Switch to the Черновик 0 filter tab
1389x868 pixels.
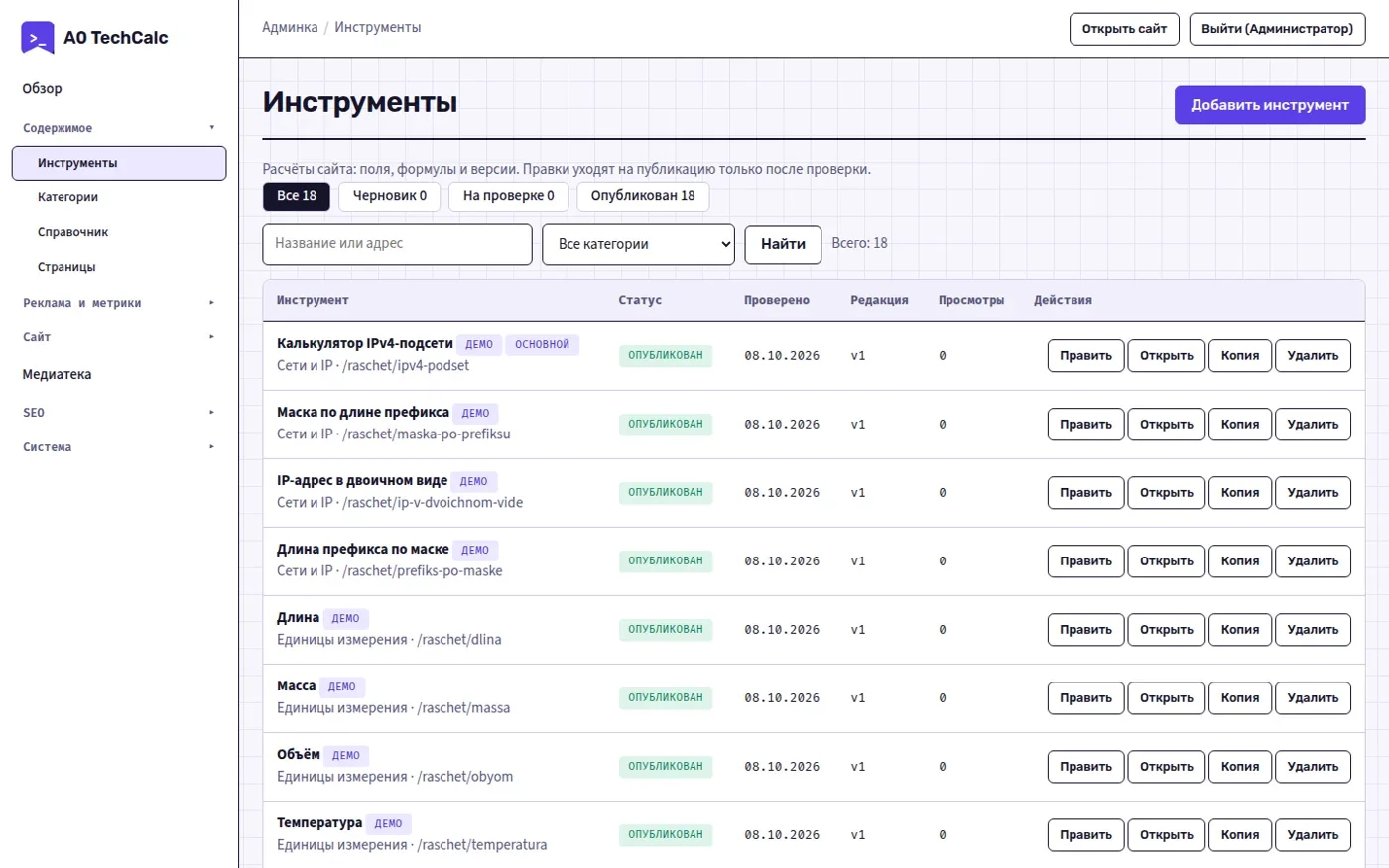[390, 196]
